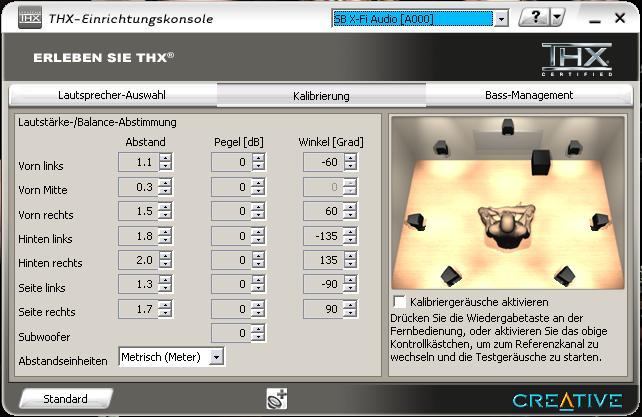This screenshot has height=417, width=642.
Task: Increase Hinten links Pegel with up arrow
Action: click(x=258, y=231)
